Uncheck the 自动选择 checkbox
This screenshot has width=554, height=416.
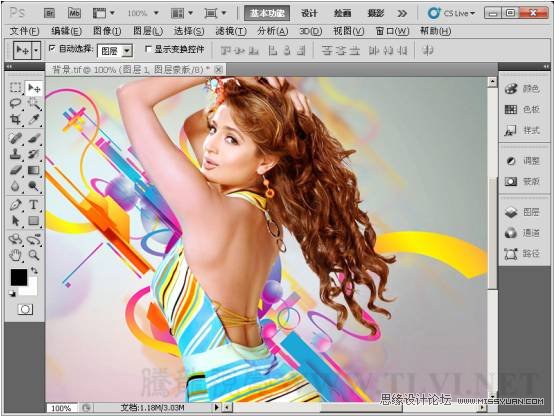[x=52, y=48]
